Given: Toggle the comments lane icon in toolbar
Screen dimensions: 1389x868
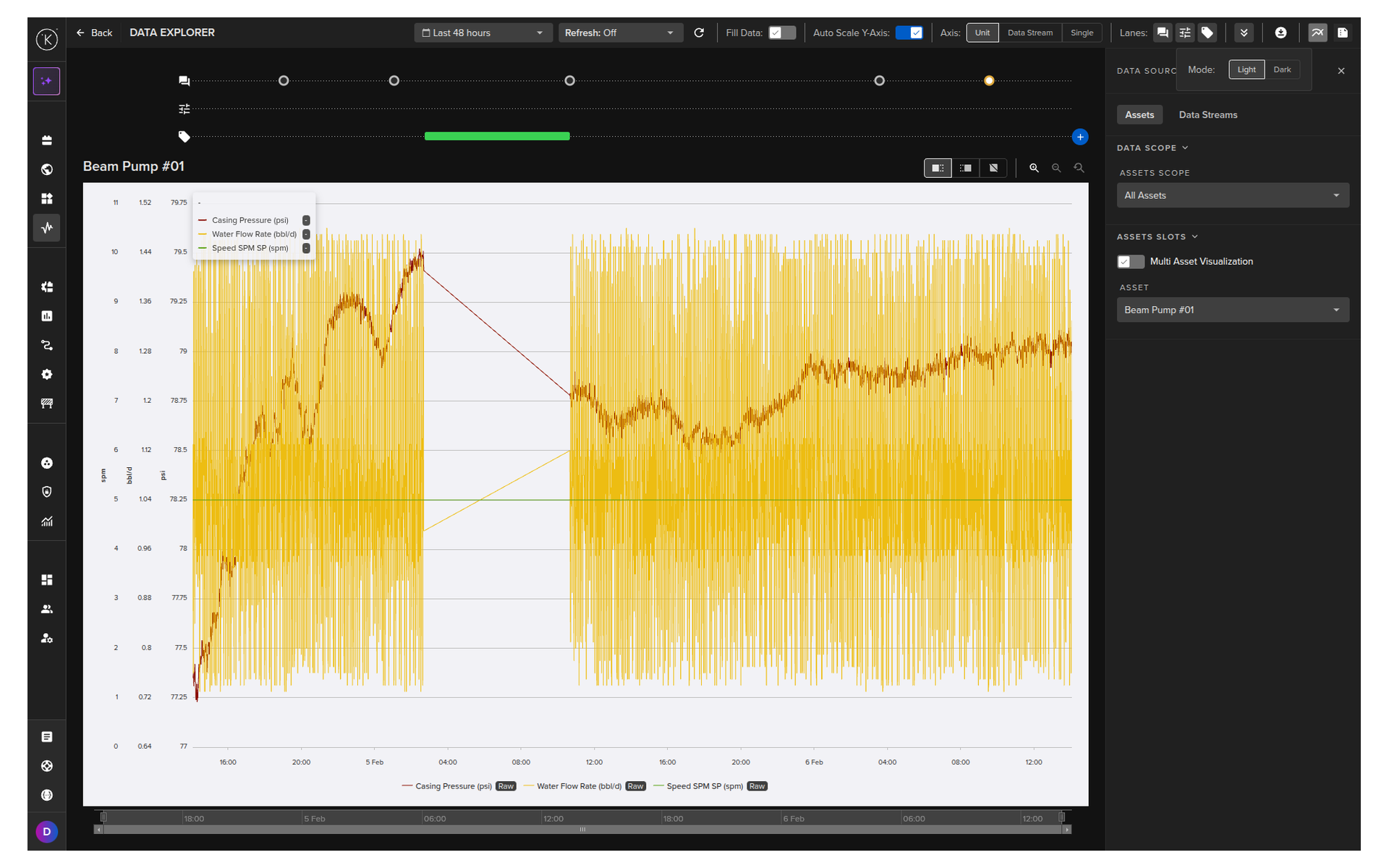Looking at the screenshot, I should [x=1163, y=33].
